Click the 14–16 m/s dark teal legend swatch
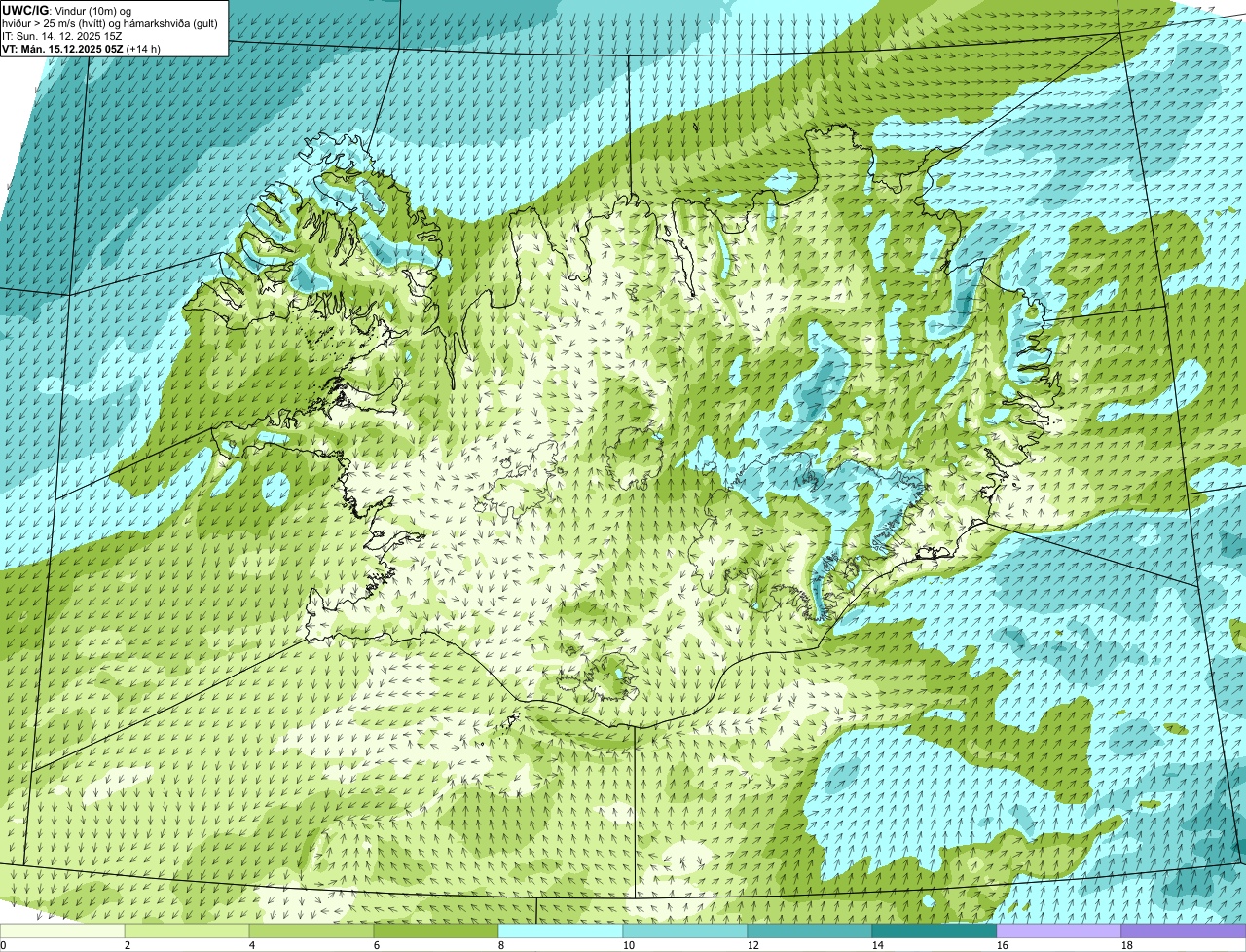The image size is (1246, 952). [934, 931]
